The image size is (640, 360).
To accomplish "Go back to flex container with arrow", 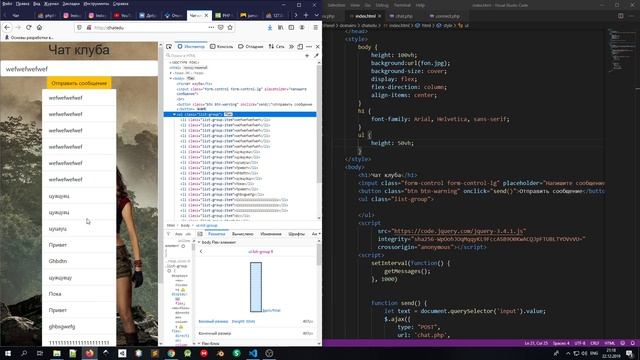I will pos(201,252).
